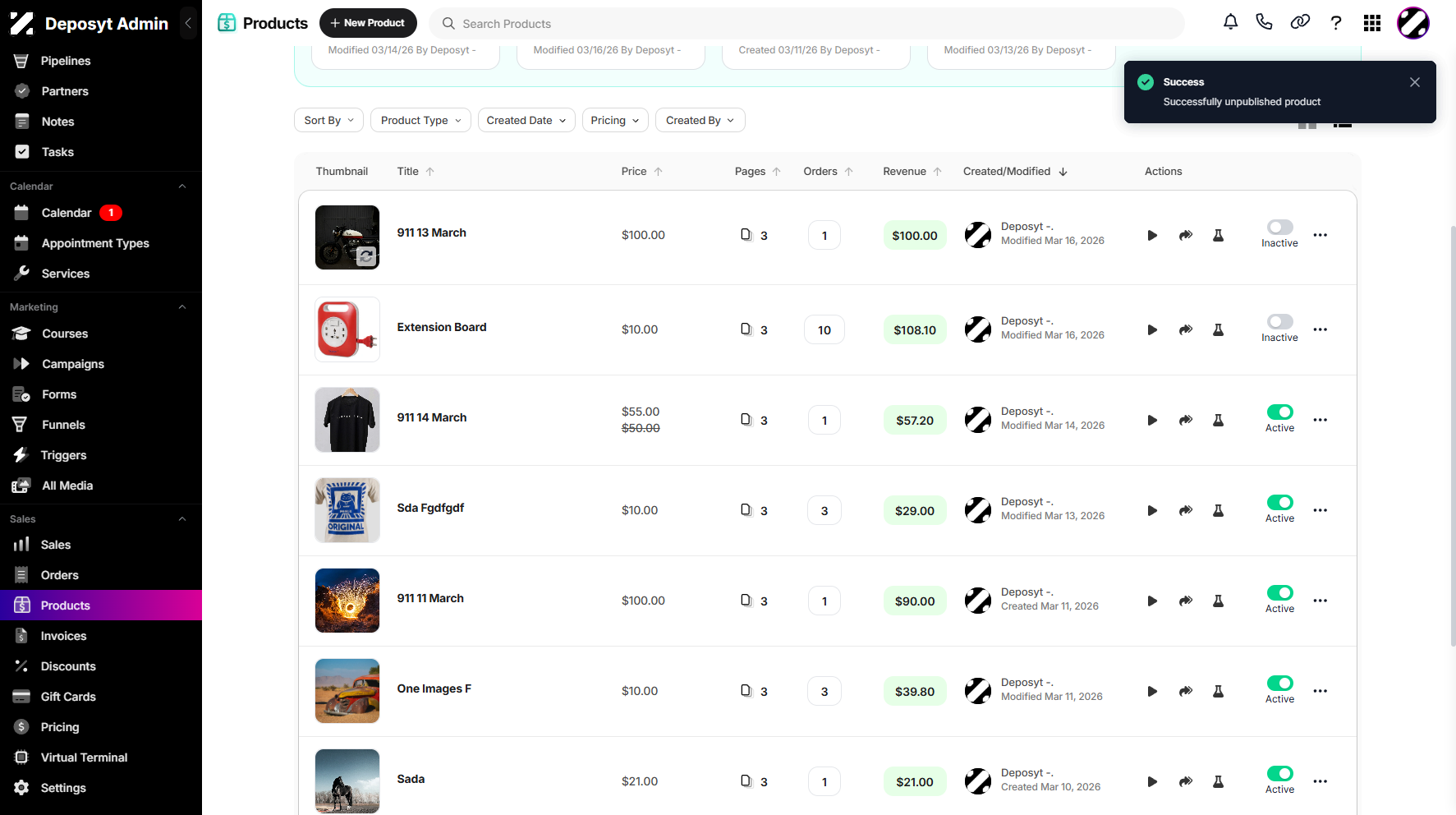Preview the 911 13 March product
The height and width of the screenshot is (815, 1456).
[x=1152, y=235]
